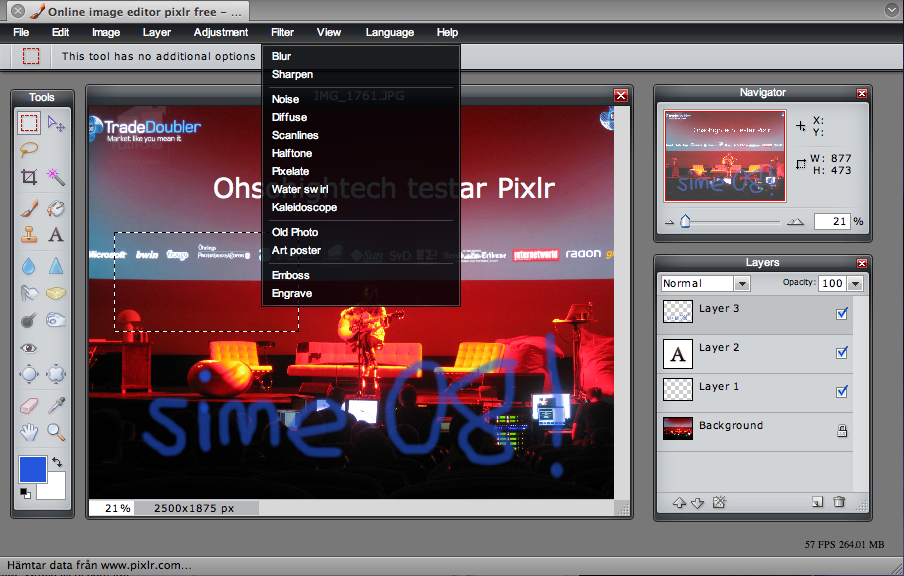Open the Language menu
Screen dimensions: 904x576
(x=390, y=32)
